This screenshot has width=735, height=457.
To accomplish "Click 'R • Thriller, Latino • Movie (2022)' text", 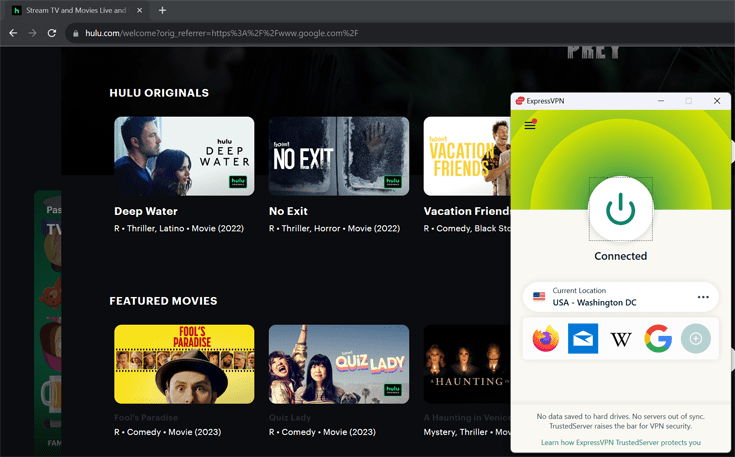I will (x=179, y=229).
